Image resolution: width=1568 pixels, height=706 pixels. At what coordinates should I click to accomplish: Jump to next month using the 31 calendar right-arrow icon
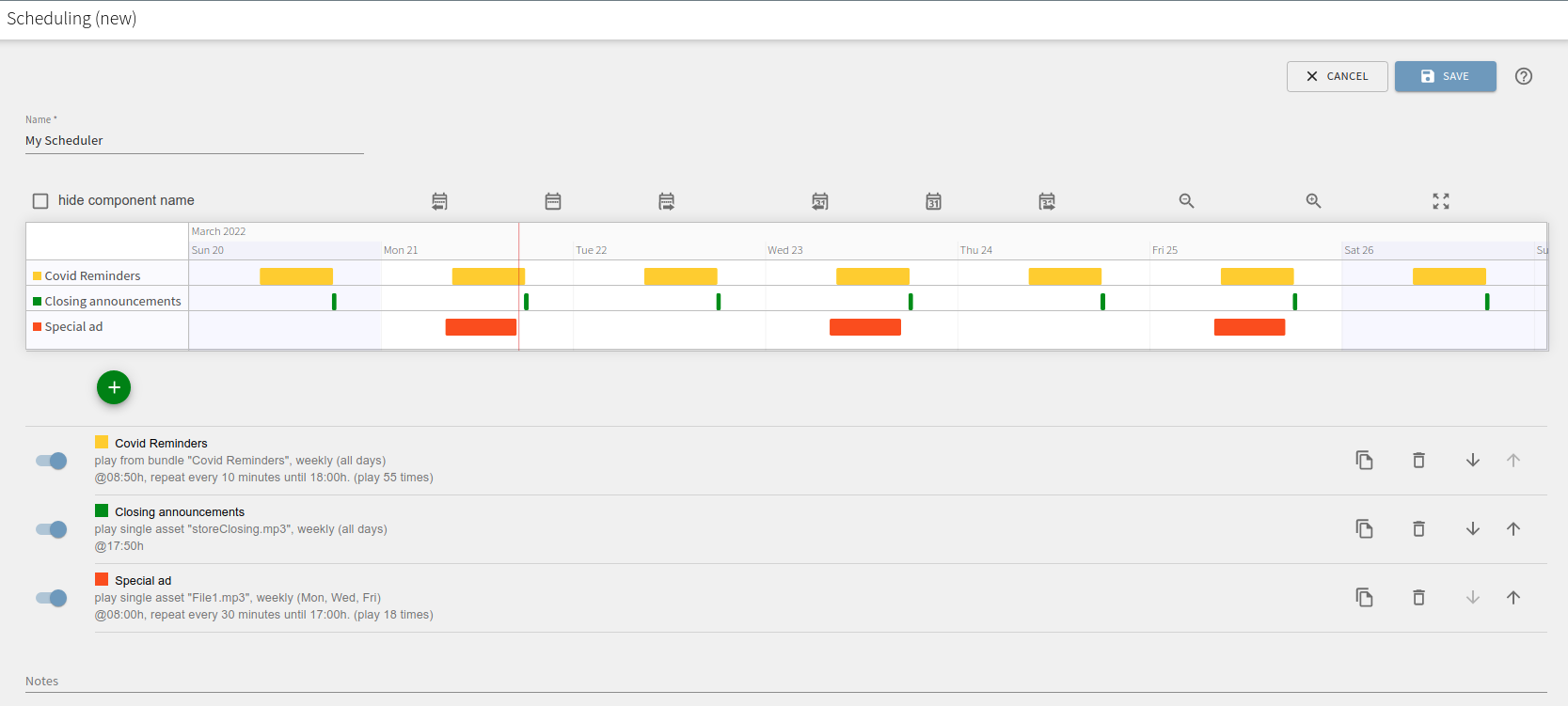[x=1046, y=201]
